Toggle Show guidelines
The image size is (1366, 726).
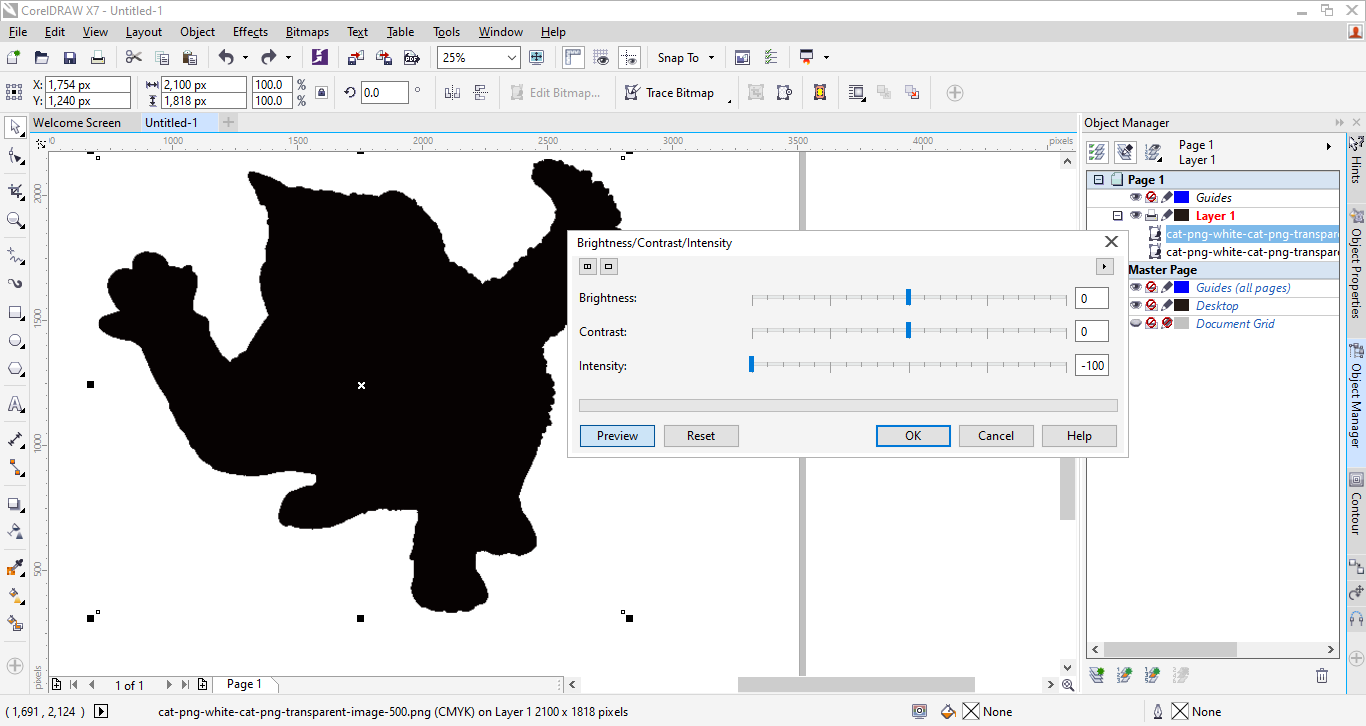point(629,57)
